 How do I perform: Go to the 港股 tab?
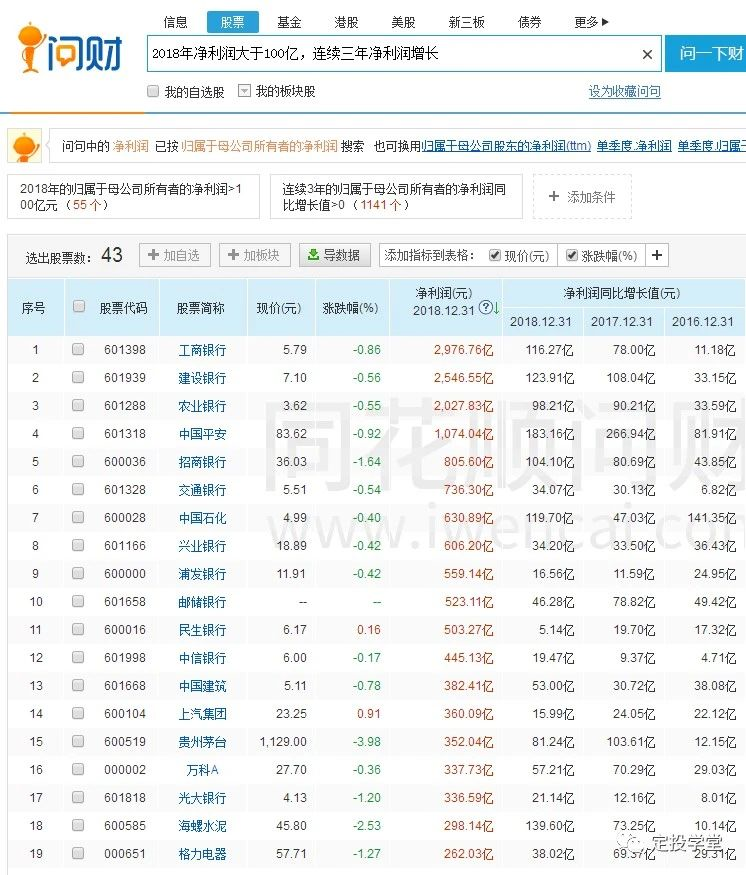click(346, 22)
